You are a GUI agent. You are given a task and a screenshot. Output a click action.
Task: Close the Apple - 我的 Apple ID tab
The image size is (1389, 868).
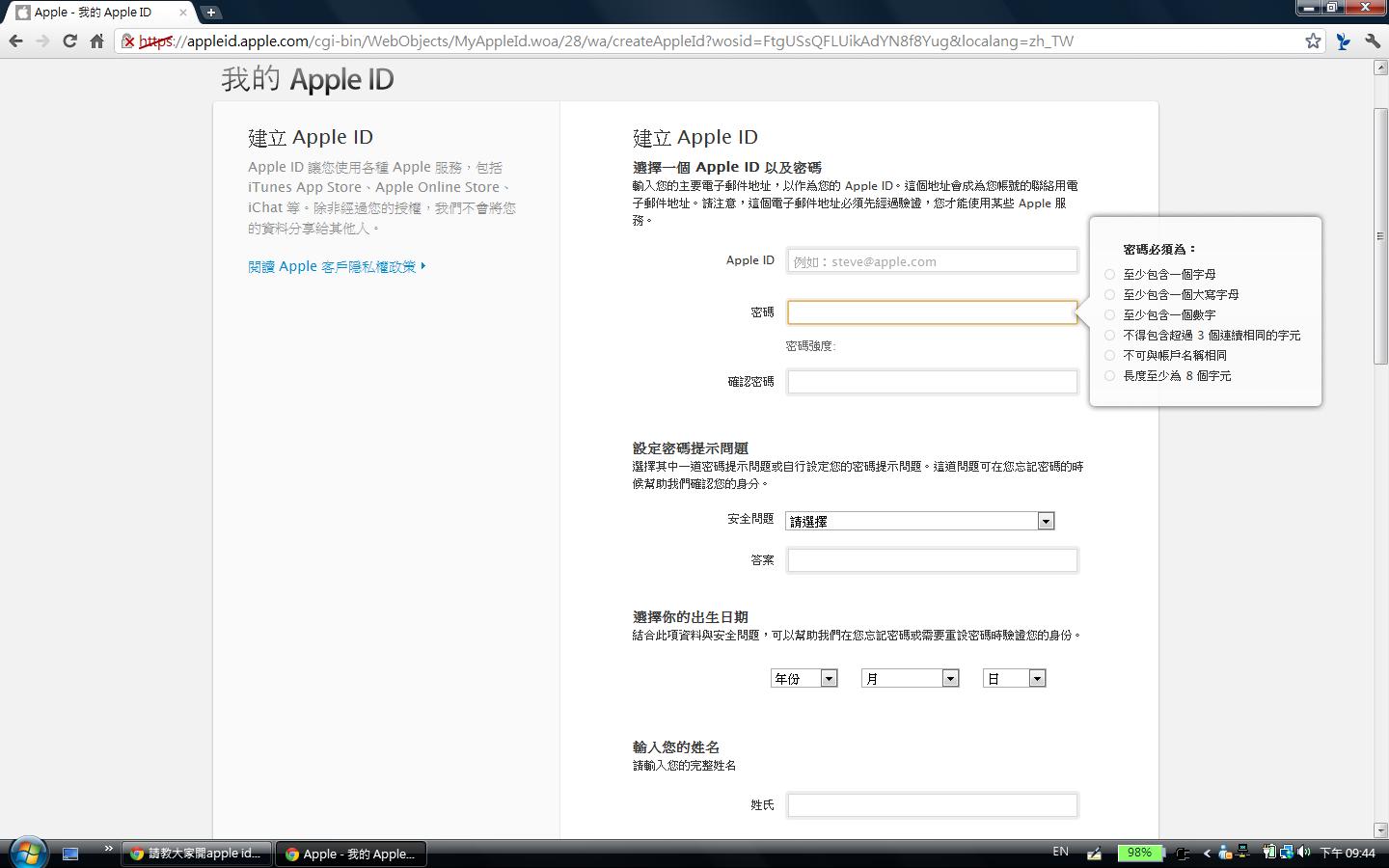(x=183, y=13)
